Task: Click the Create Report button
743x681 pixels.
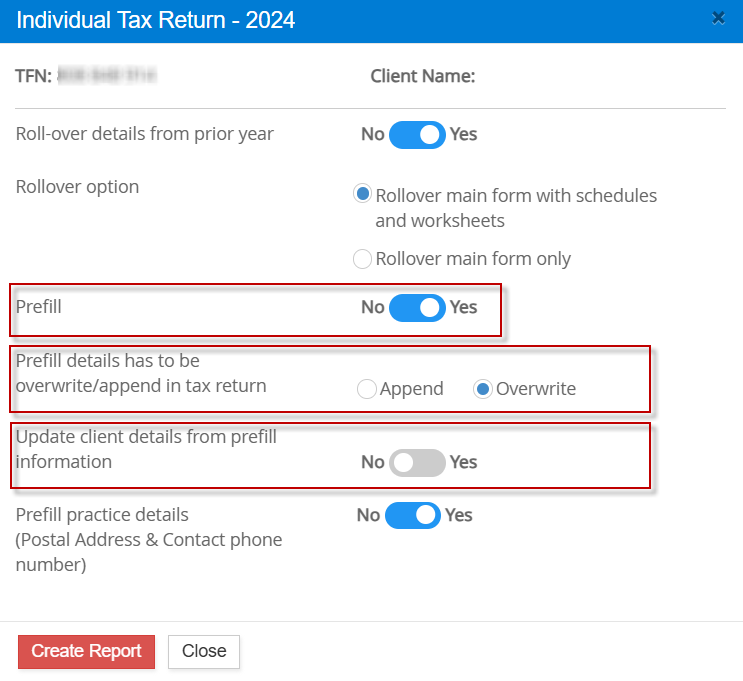Action: point(86,652)
